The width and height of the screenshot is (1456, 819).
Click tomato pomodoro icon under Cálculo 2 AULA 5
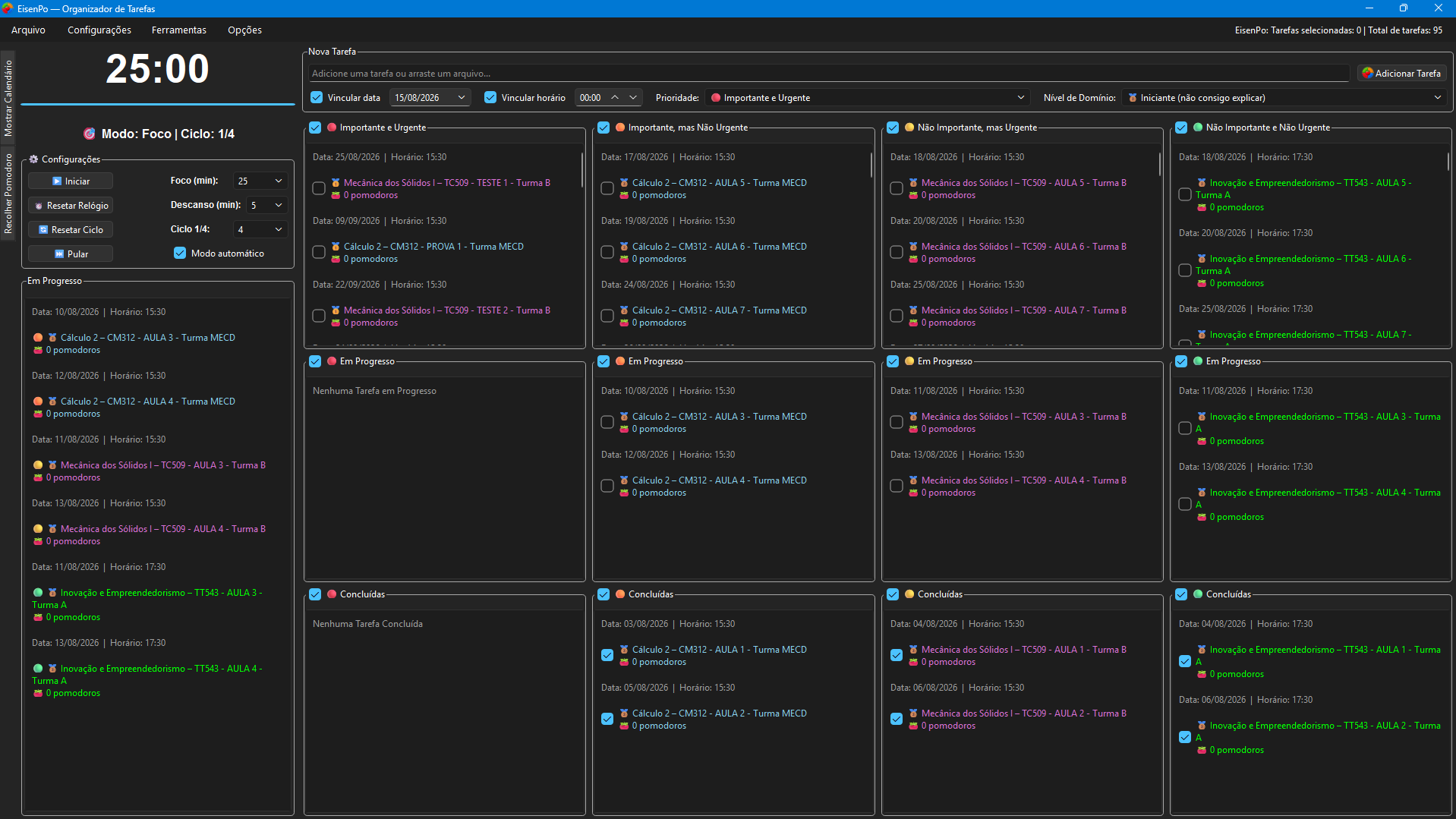coord(624,196)
